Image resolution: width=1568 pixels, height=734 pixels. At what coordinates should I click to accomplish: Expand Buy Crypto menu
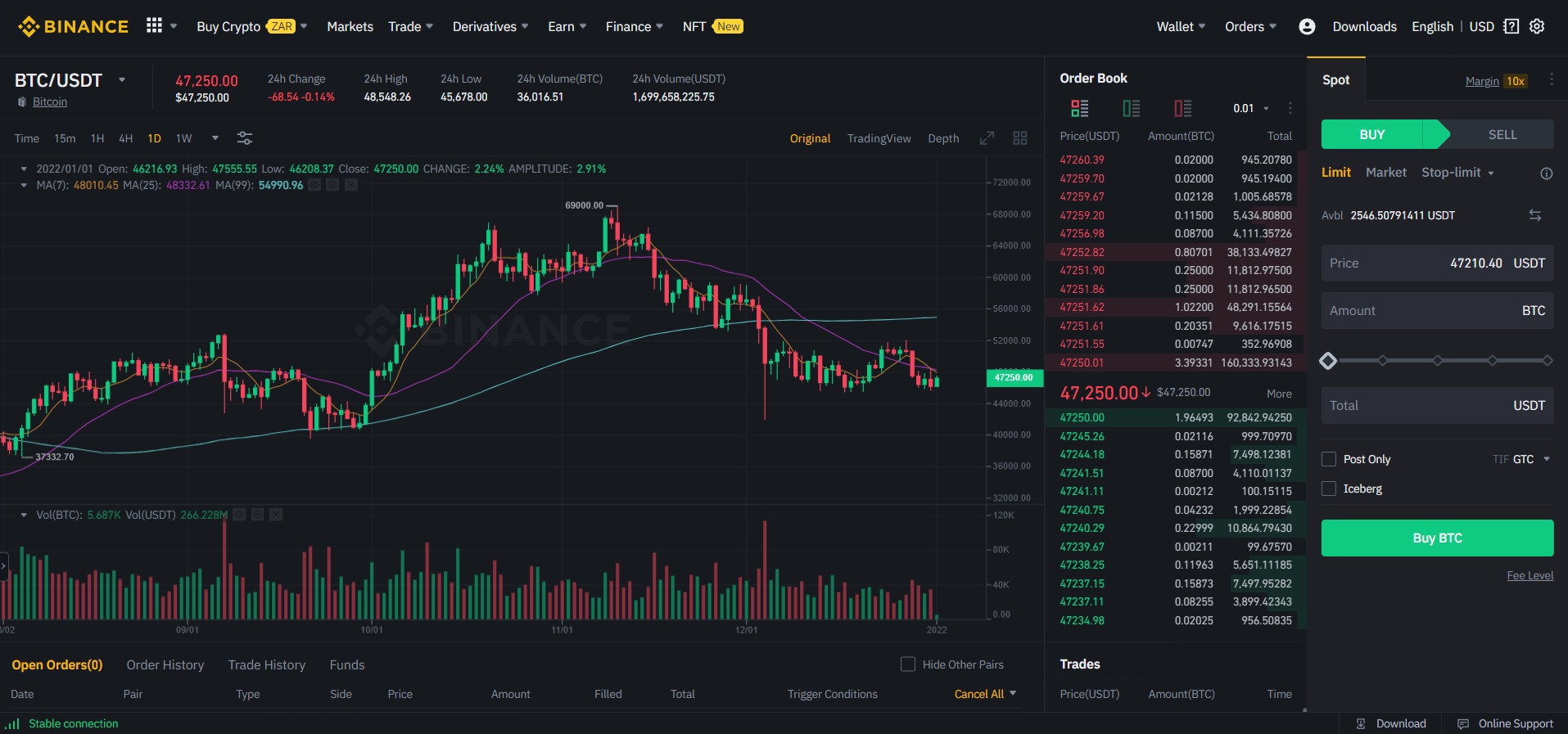pyautogui.click(x=251, y=26)
